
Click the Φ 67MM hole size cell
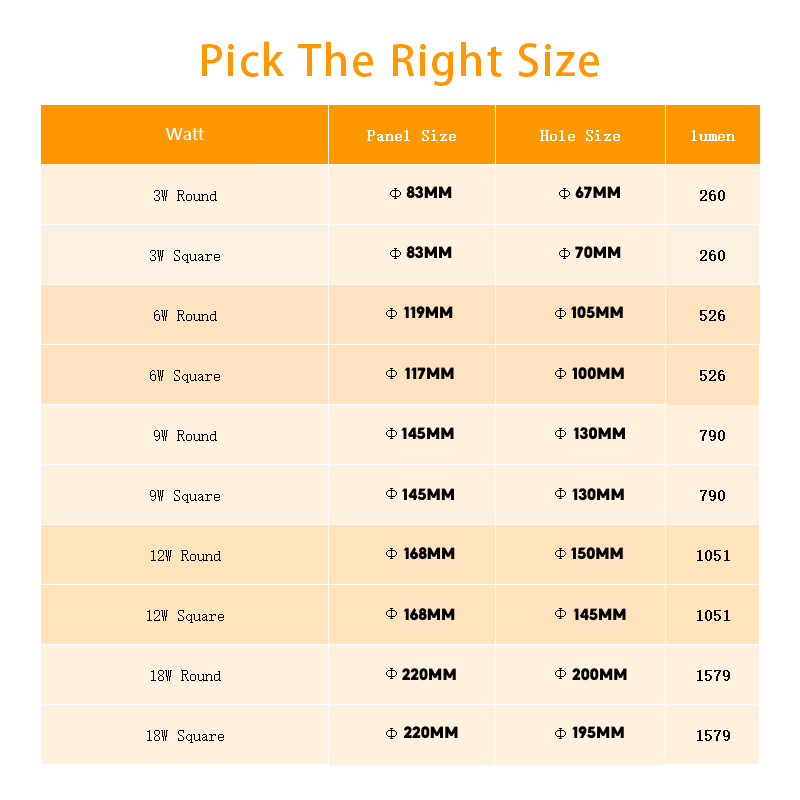[x=590, y=193]
